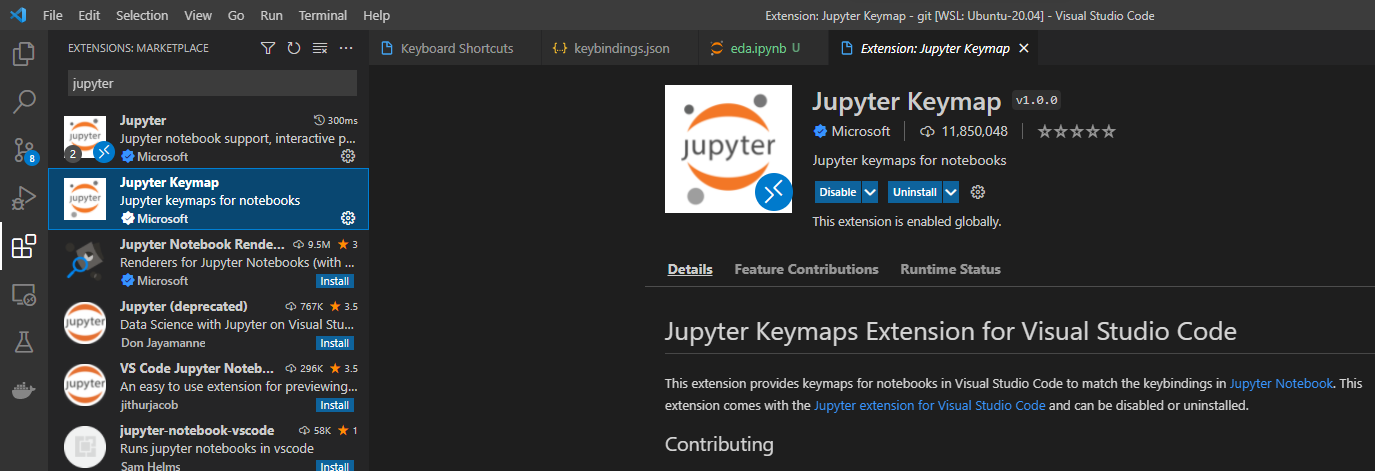Select Jupyter Keymap in extension list
1375x471 pixels.
click(209, 199)
